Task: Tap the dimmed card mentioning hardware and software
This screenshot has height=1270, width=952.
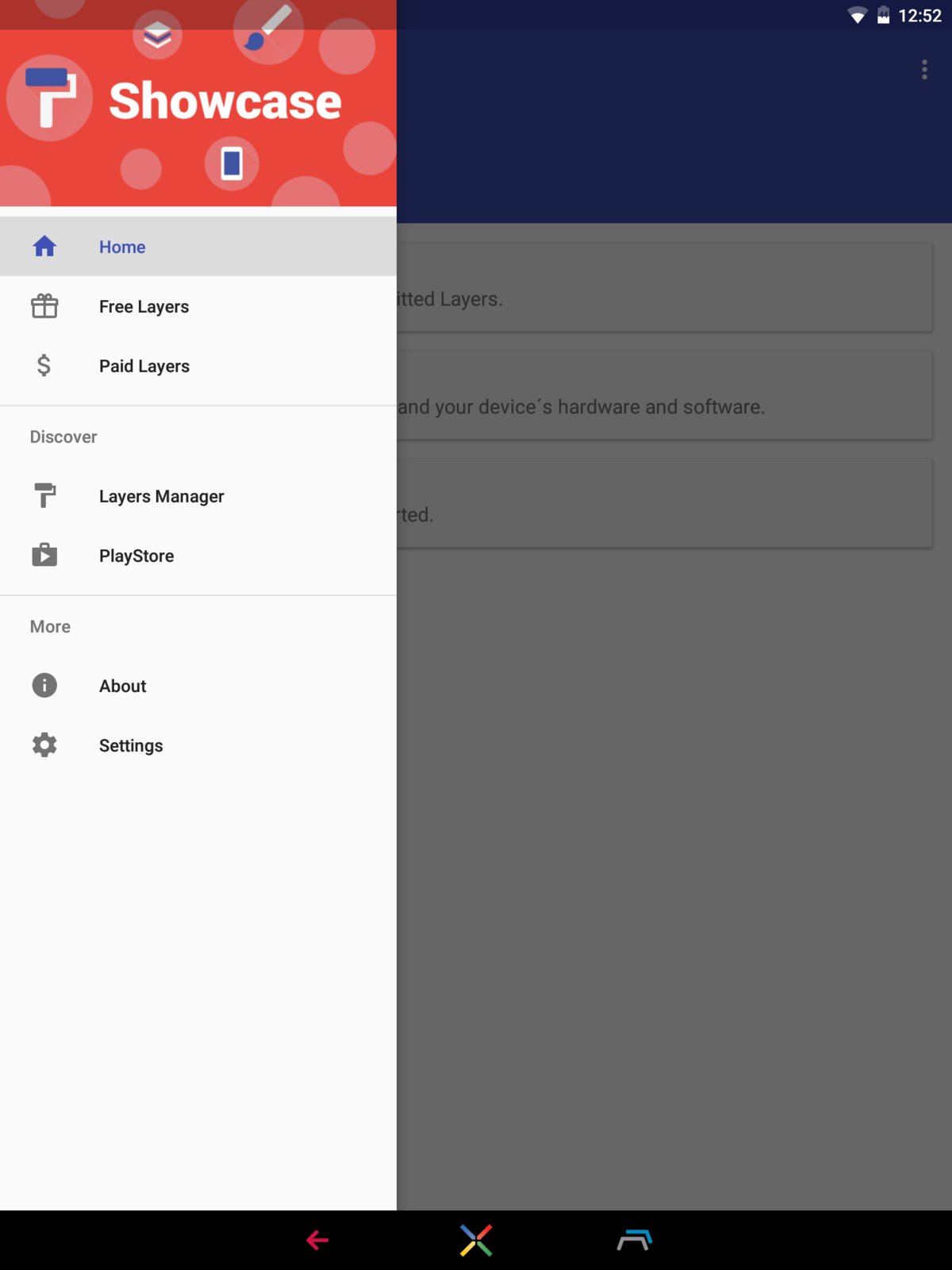Action: pyautogui.click(x=663, y=396)
